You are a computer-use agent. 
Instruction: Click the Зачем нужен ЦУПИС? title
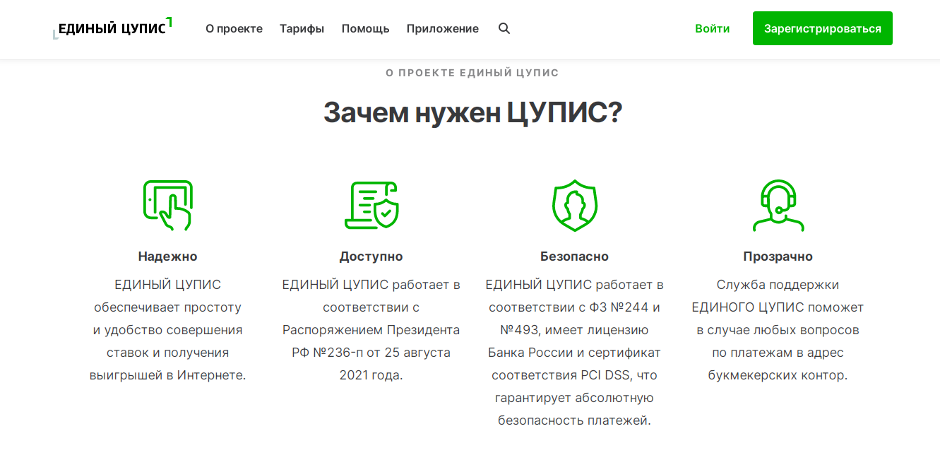472,112
